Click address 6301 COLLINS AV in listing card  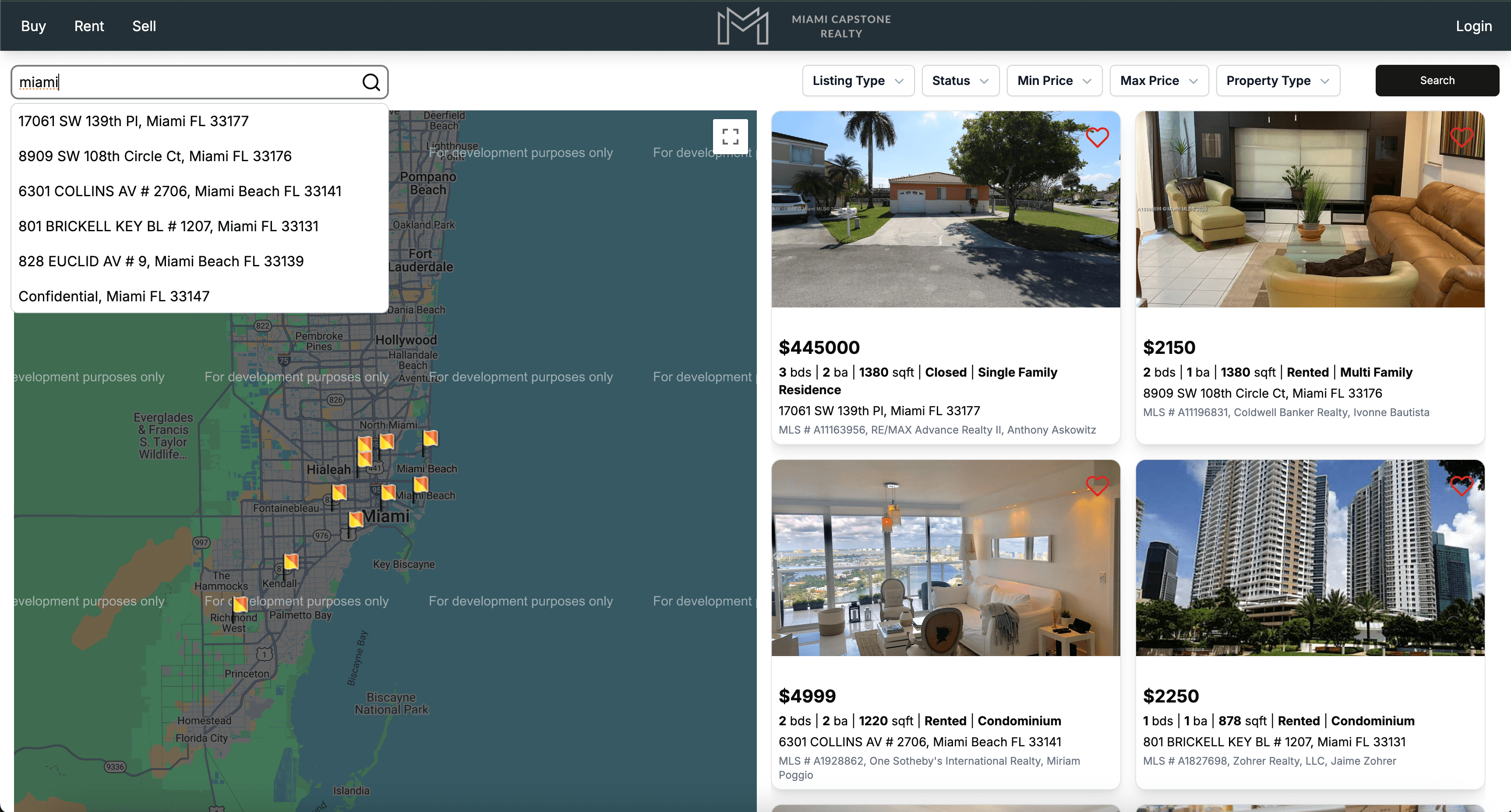coord(920,742)
